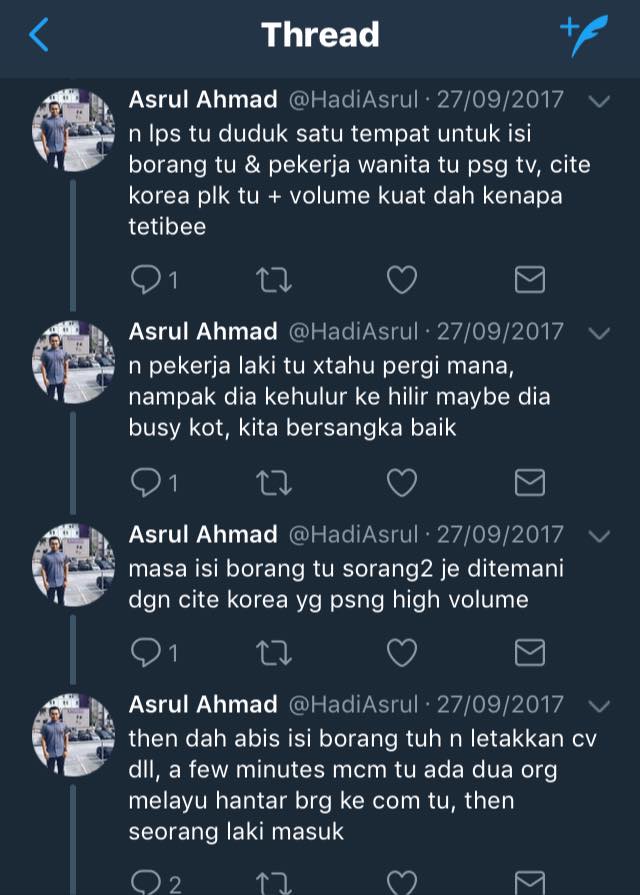Open chevron menu on 'masa isi borang' tweet
This screenshot has width=640, height=895.
coord(599,537)
